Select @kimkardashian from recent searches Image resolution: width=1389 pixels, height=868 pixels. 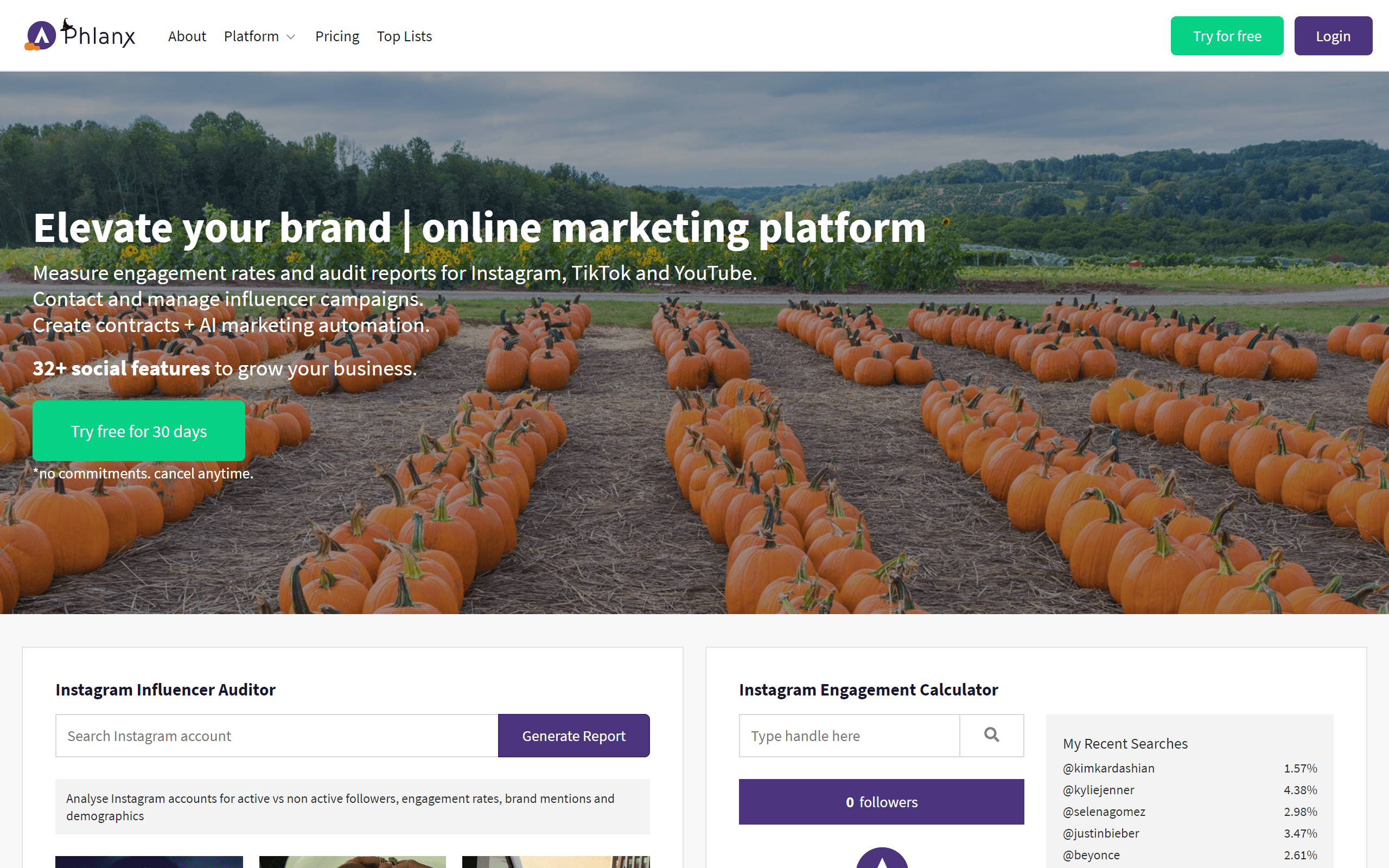1108,768
